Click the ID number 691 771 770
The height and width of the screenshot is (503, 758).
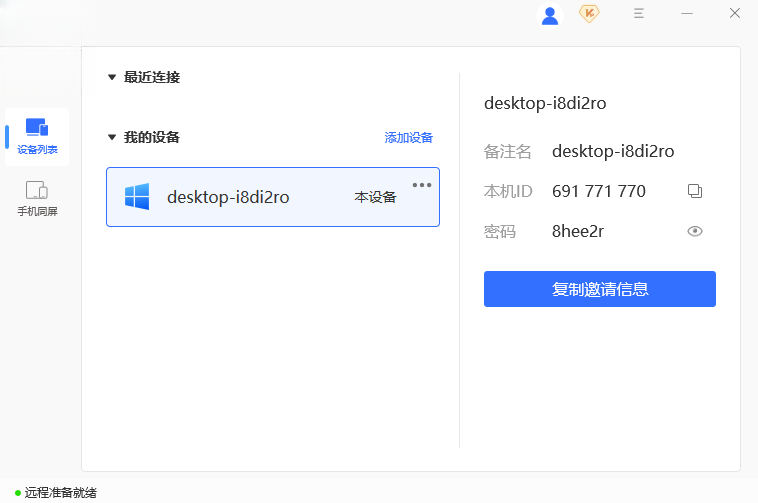pyautogui.click(x=598, y=191)
